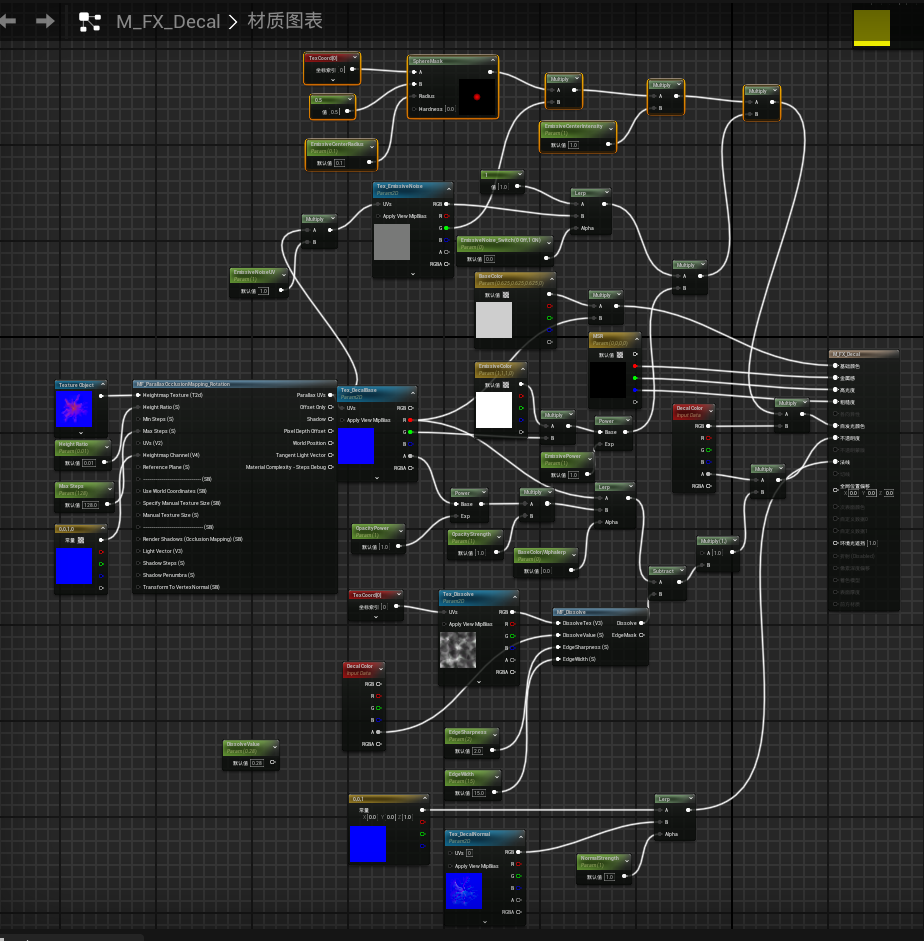Click the DissolveValue default value field

[255, 763]
